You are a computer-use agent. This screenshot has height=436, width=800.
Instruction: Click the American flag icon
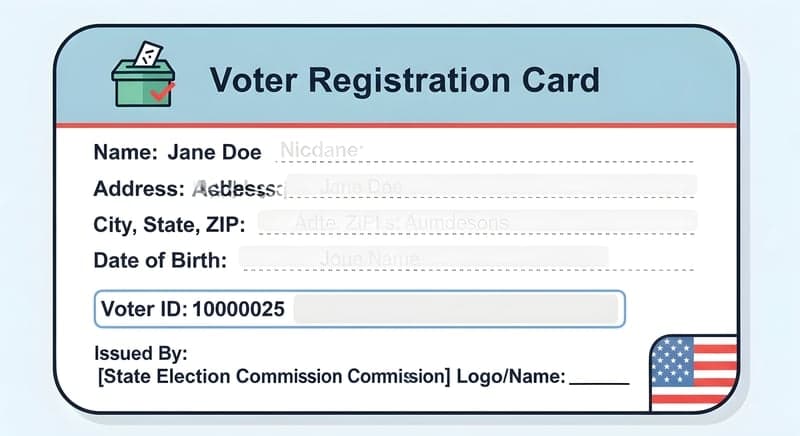[x=694, y=371]
